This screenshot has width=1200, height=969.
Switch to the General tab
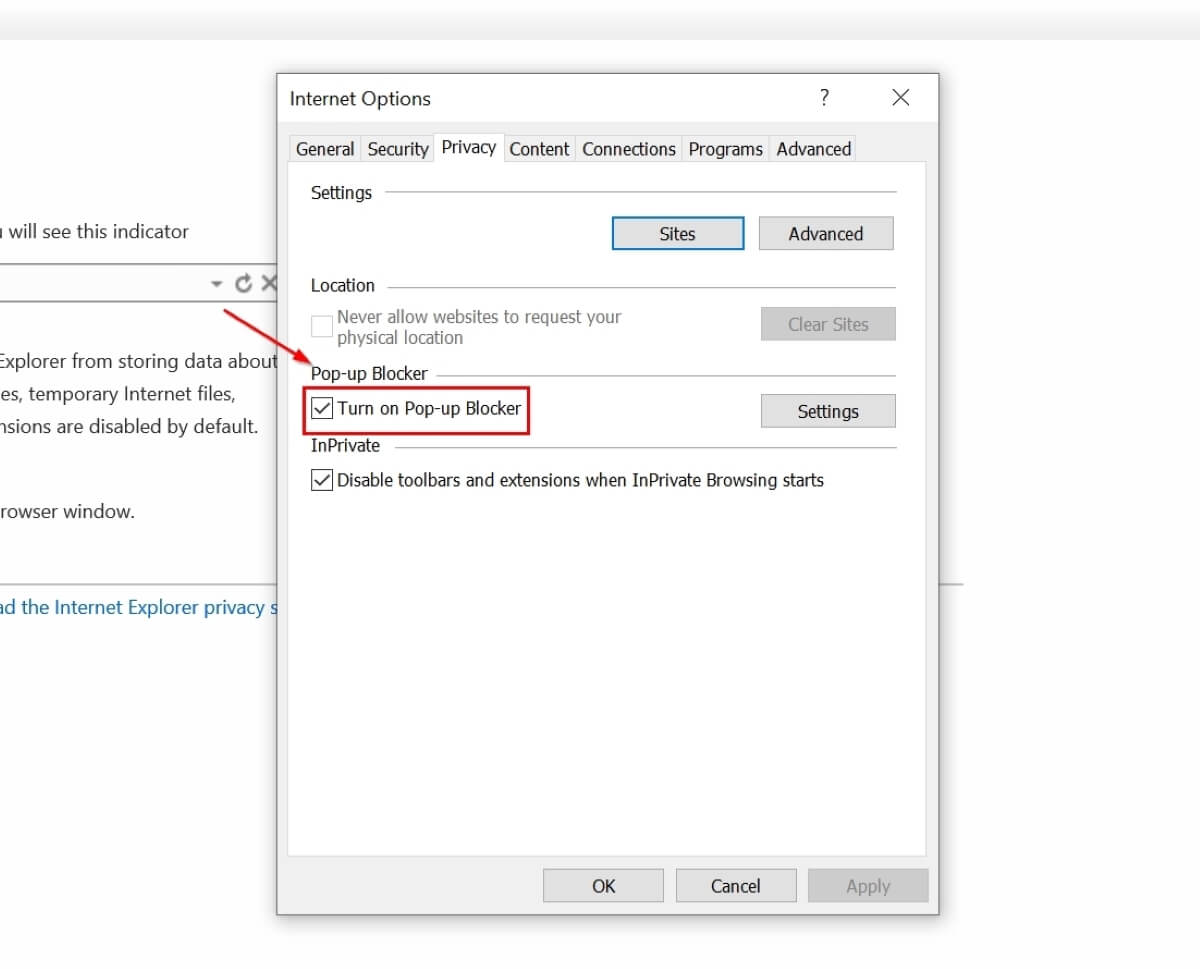pyautogui.click(x=324, y=148)
